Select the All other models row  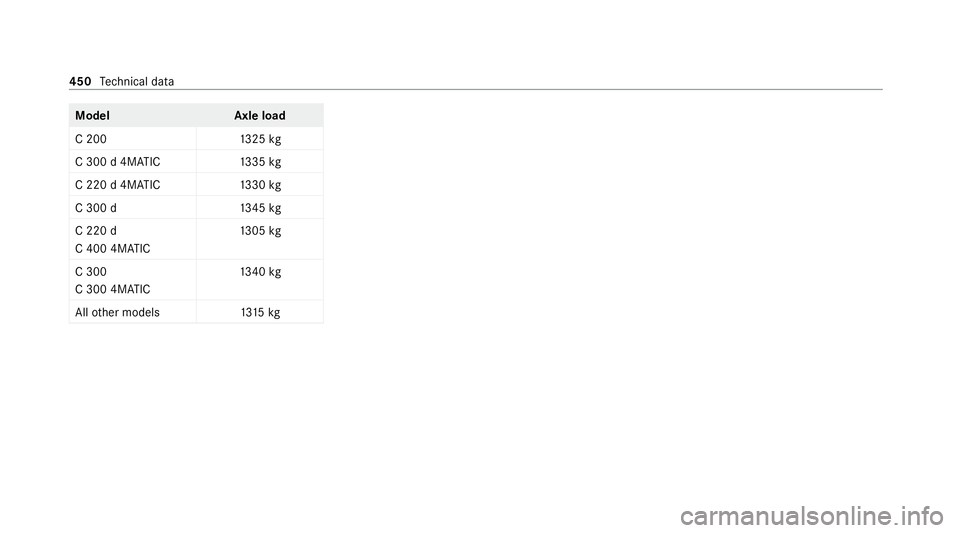[x=196, y=312]
